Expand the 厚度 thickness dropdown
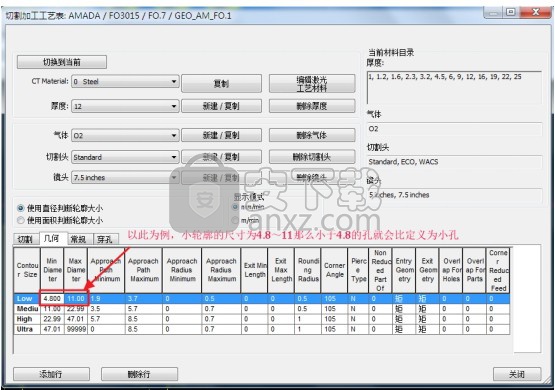 pyautogui.click(x=125, y=106)
